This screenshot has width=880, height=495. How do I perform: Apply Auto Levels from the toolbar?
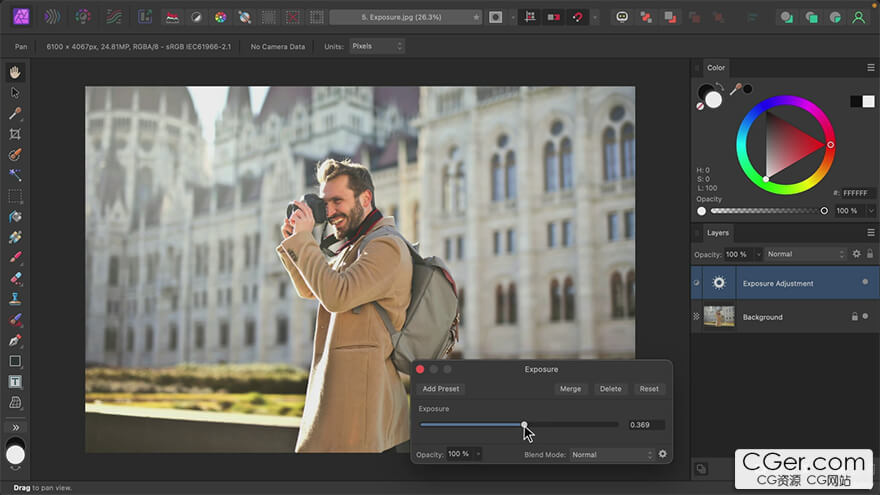tap(172, 17)
